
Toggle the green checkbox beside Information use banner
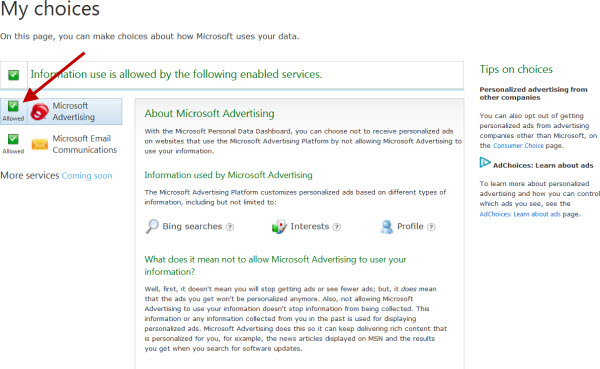pyautogui.click(x=13, y=75)
